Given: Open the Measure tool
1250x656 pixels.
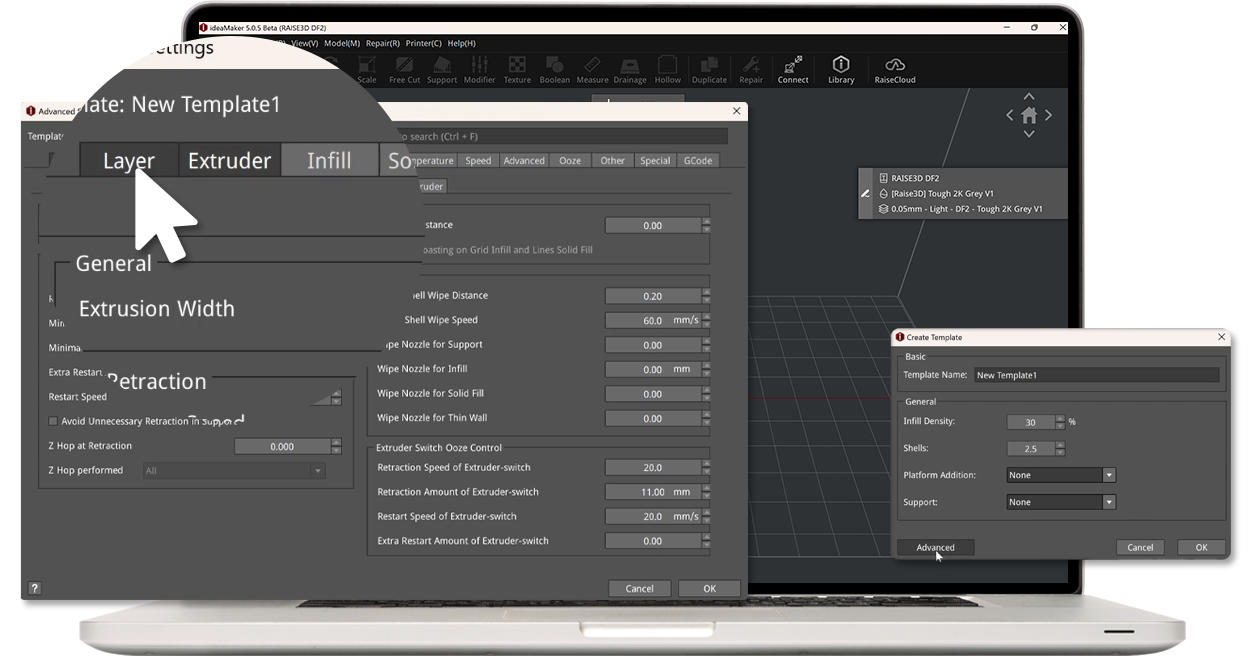Looking at the screenshot, I should point(591,68).
